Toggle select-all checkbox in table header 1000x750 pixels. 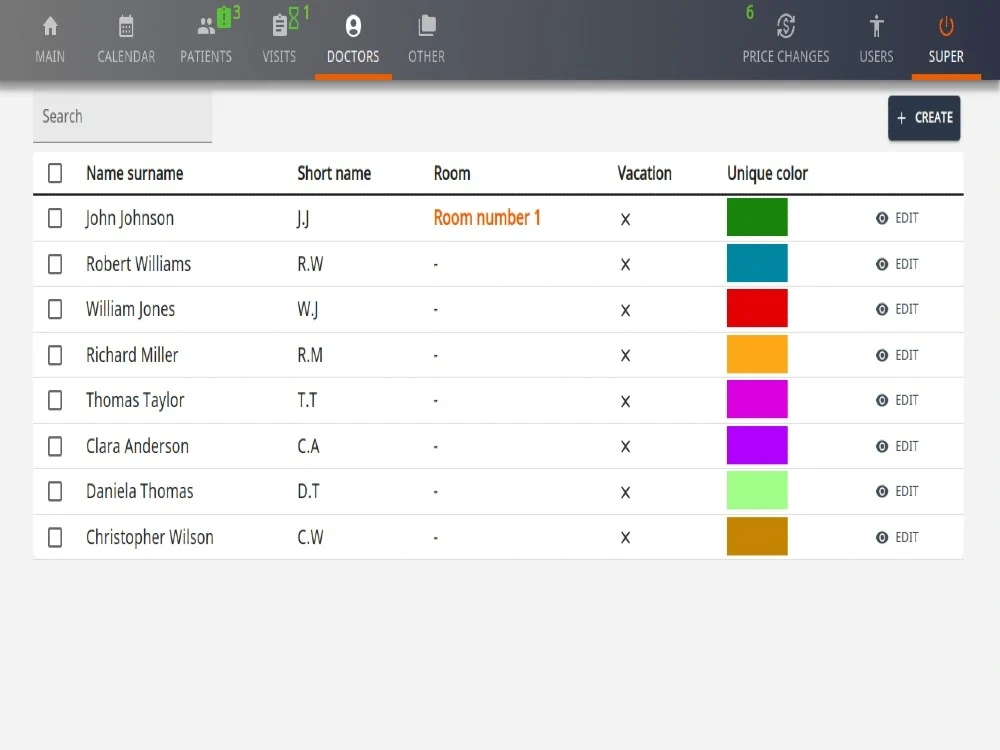[55, 173]
